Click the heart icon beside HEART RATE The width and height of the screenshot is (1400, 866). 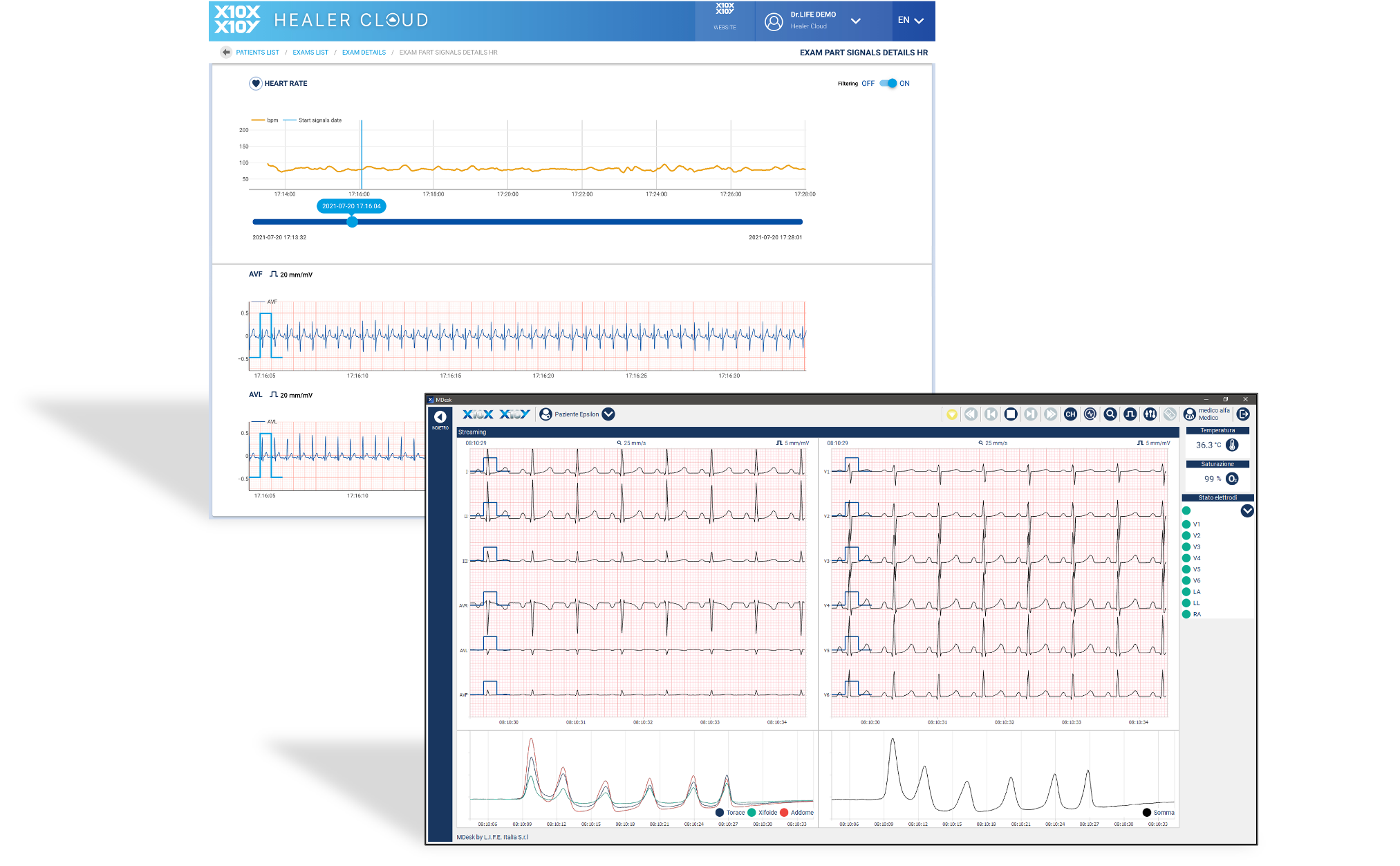tap(256, 84)
